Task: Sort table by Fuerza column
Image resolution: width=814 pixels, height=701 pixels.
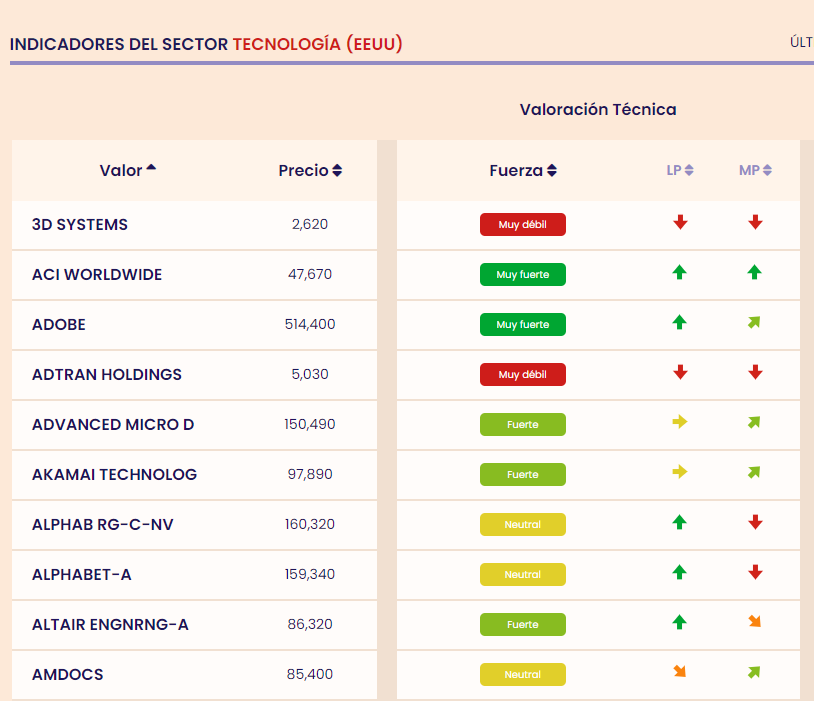Action: point(523,170)
